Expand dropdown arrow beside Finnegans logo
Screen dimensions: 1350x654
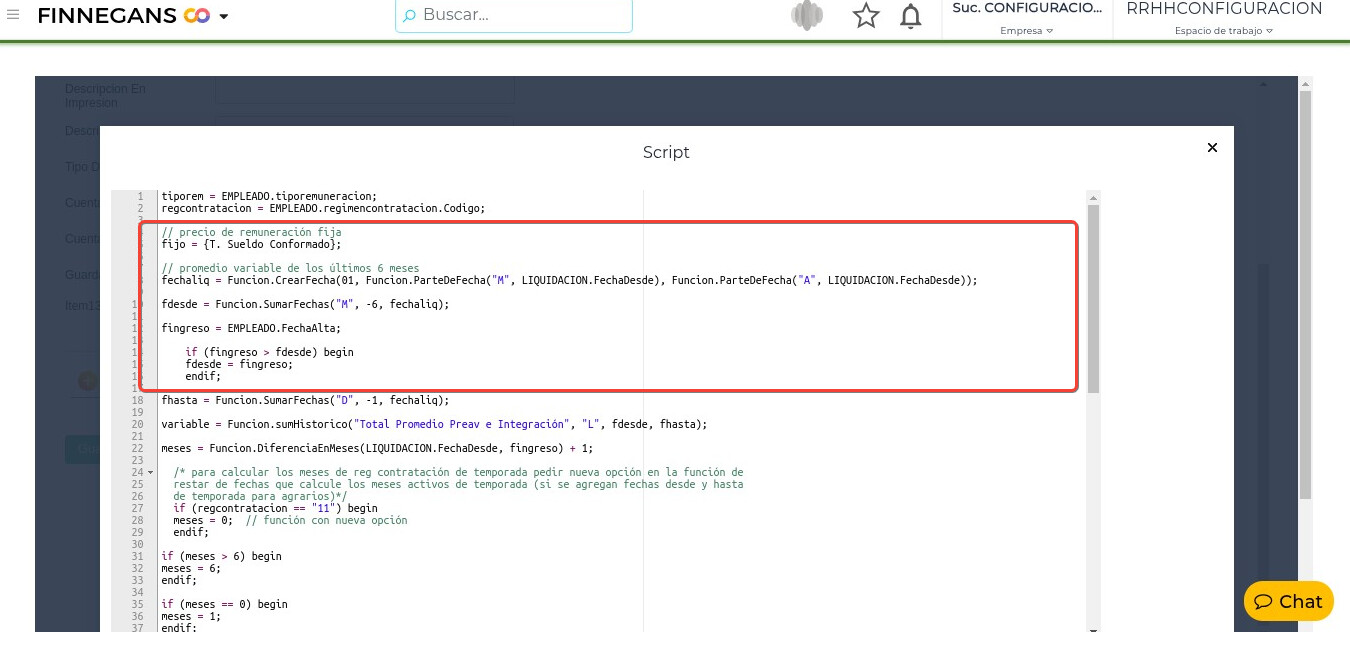224,17
